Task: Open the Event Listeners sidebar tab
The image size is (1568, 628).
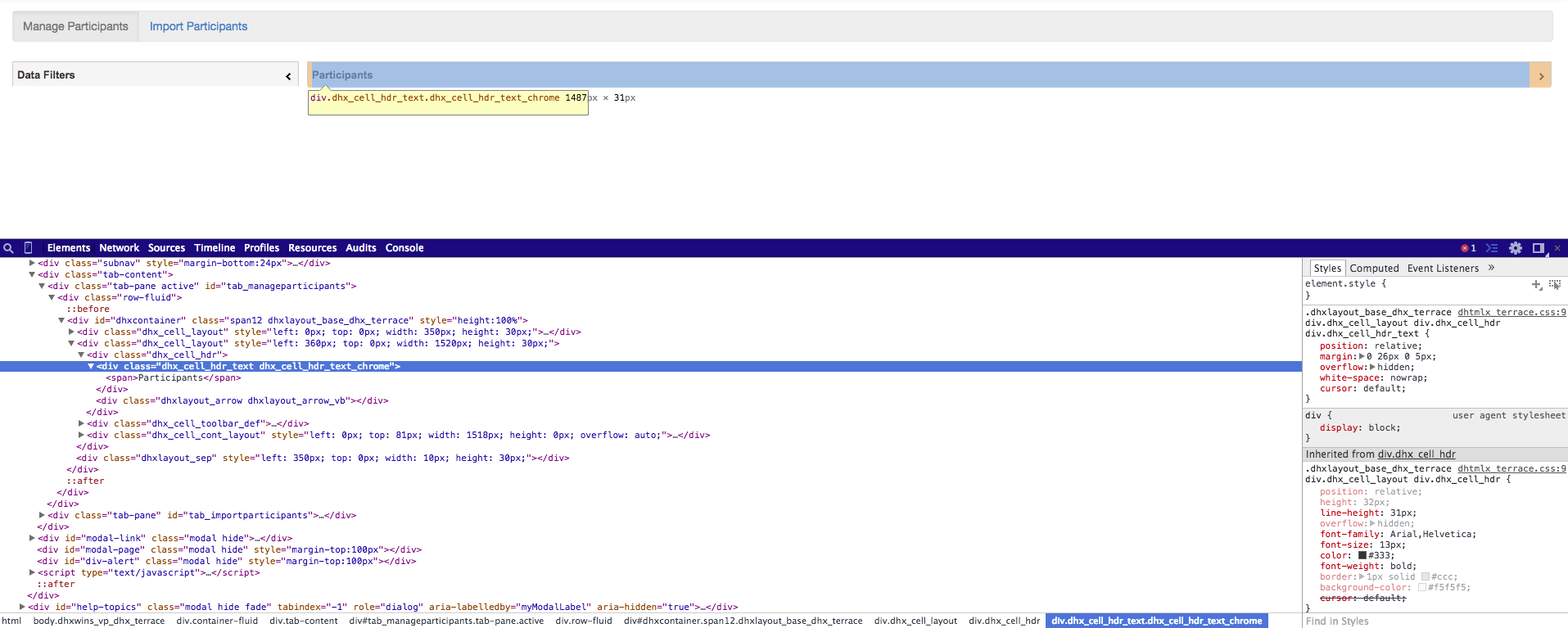Action: coord(1443,269)
